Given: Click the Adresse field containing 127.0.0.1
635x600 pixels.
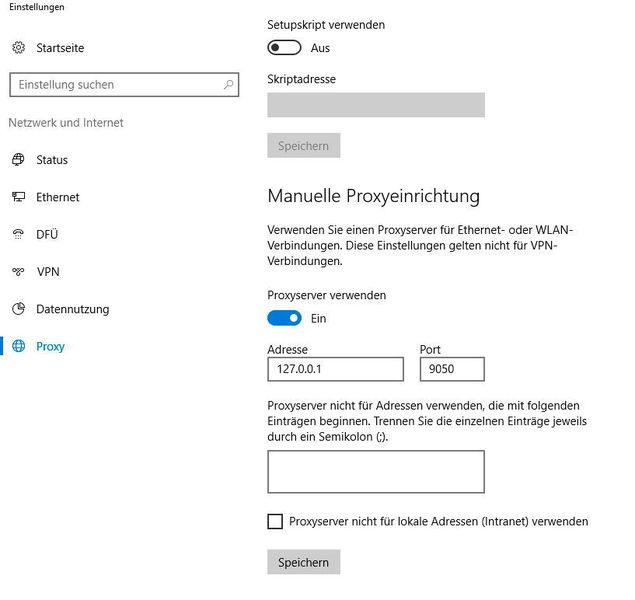Looking at the screenshot, I should (336, 369).
